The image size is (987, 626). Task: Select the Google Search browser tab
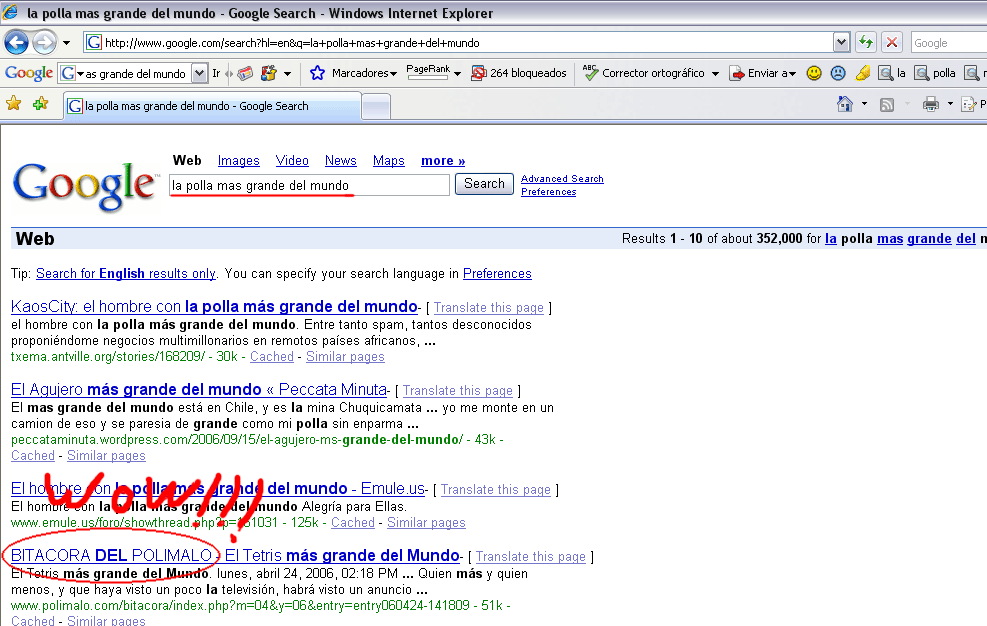click(213, 106)
